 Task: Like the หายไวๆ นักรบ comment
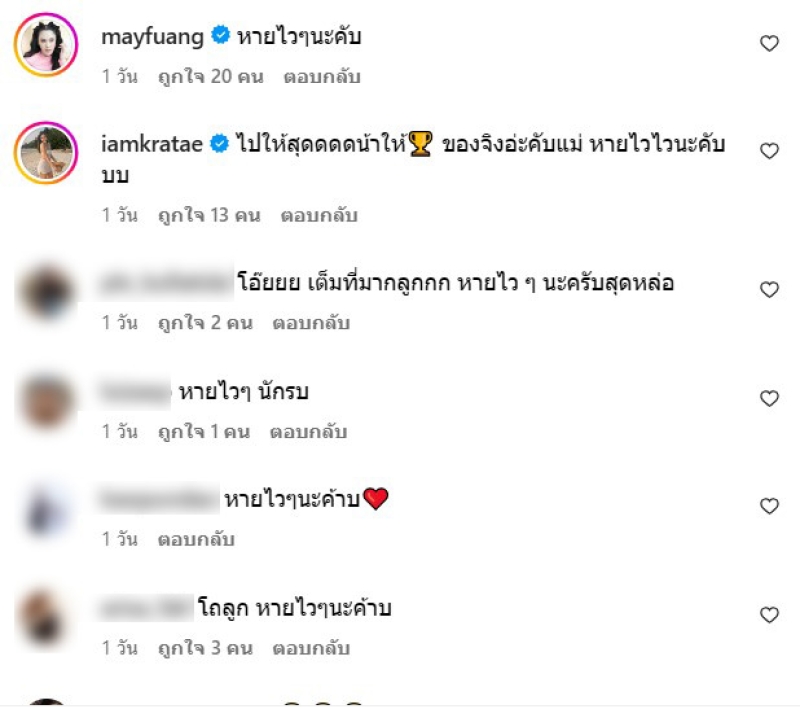point(769,398)
